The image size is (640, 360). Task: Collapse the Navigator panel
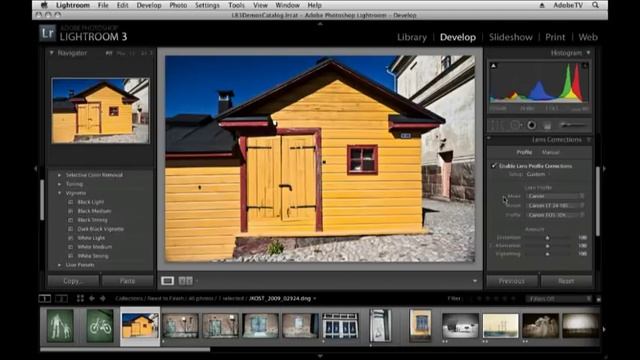(x=51, y=53)
